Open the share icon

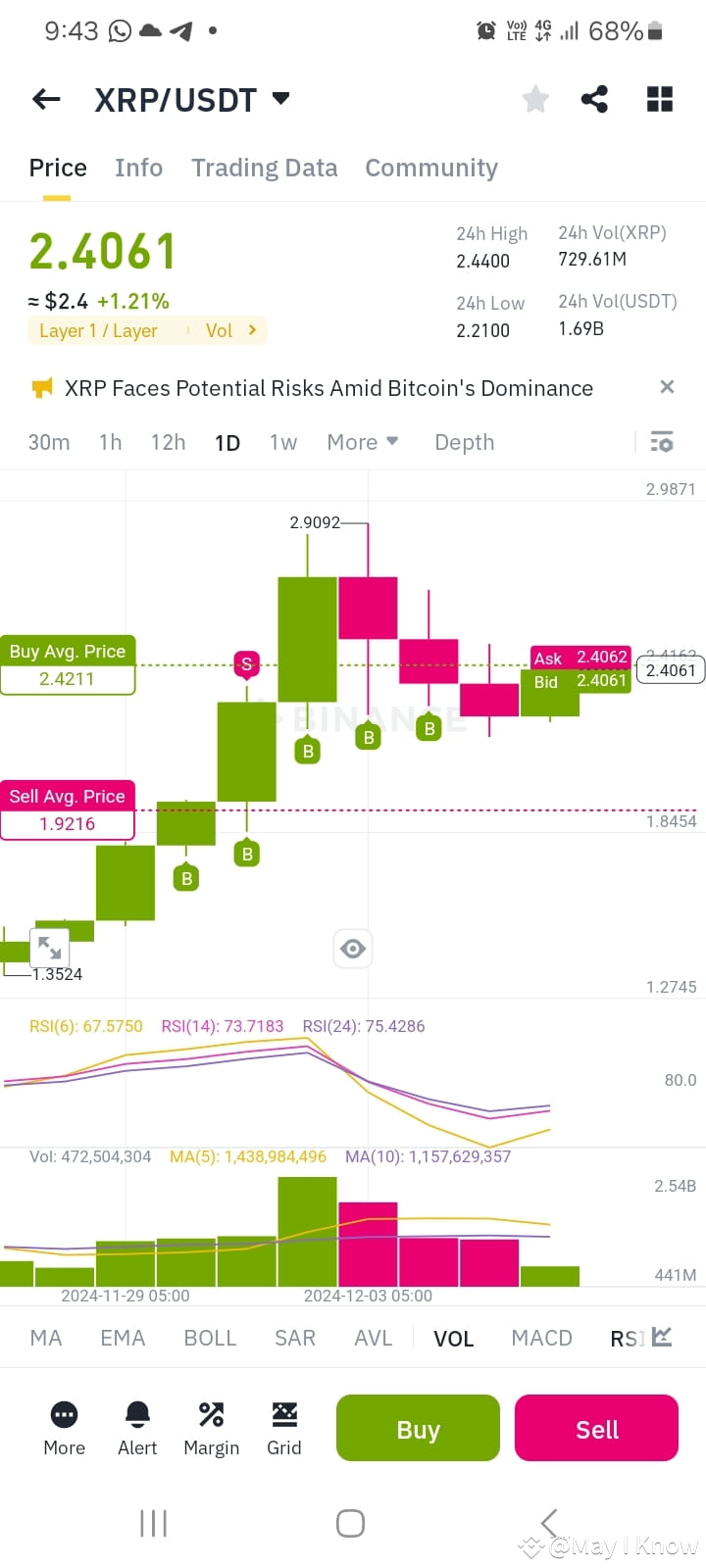[594, 98]
